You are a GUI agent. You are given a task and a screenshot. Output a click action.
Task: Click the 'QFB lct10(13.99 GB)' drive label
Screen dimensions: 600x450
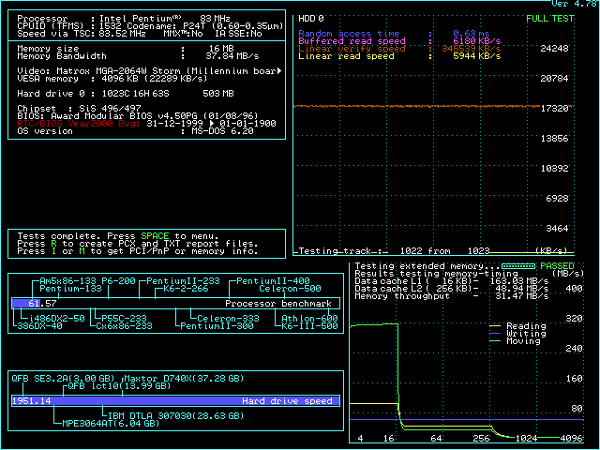tap(119, 386)
